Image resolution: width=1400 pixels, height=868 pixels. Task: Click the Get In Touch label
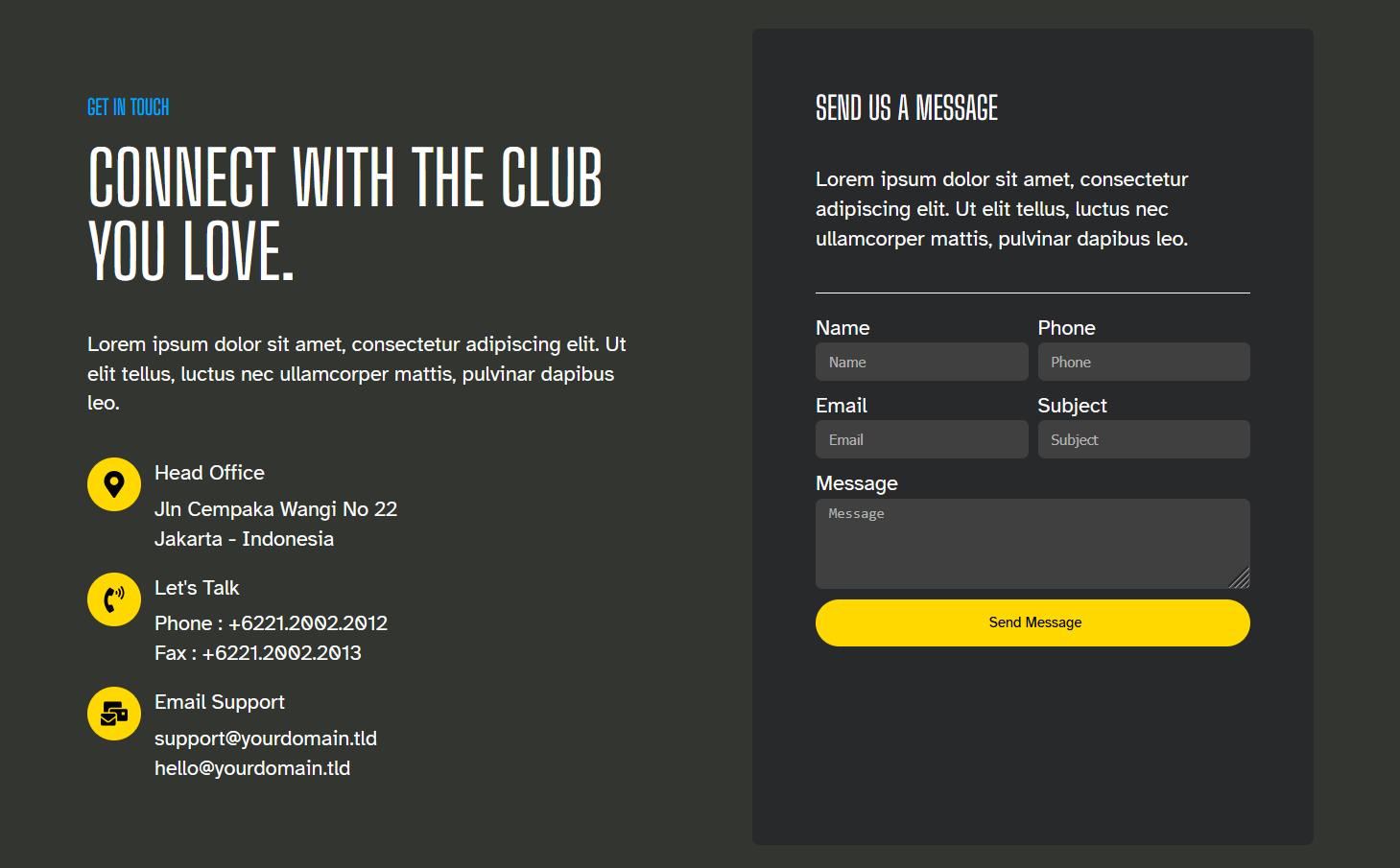coord(128,107)
